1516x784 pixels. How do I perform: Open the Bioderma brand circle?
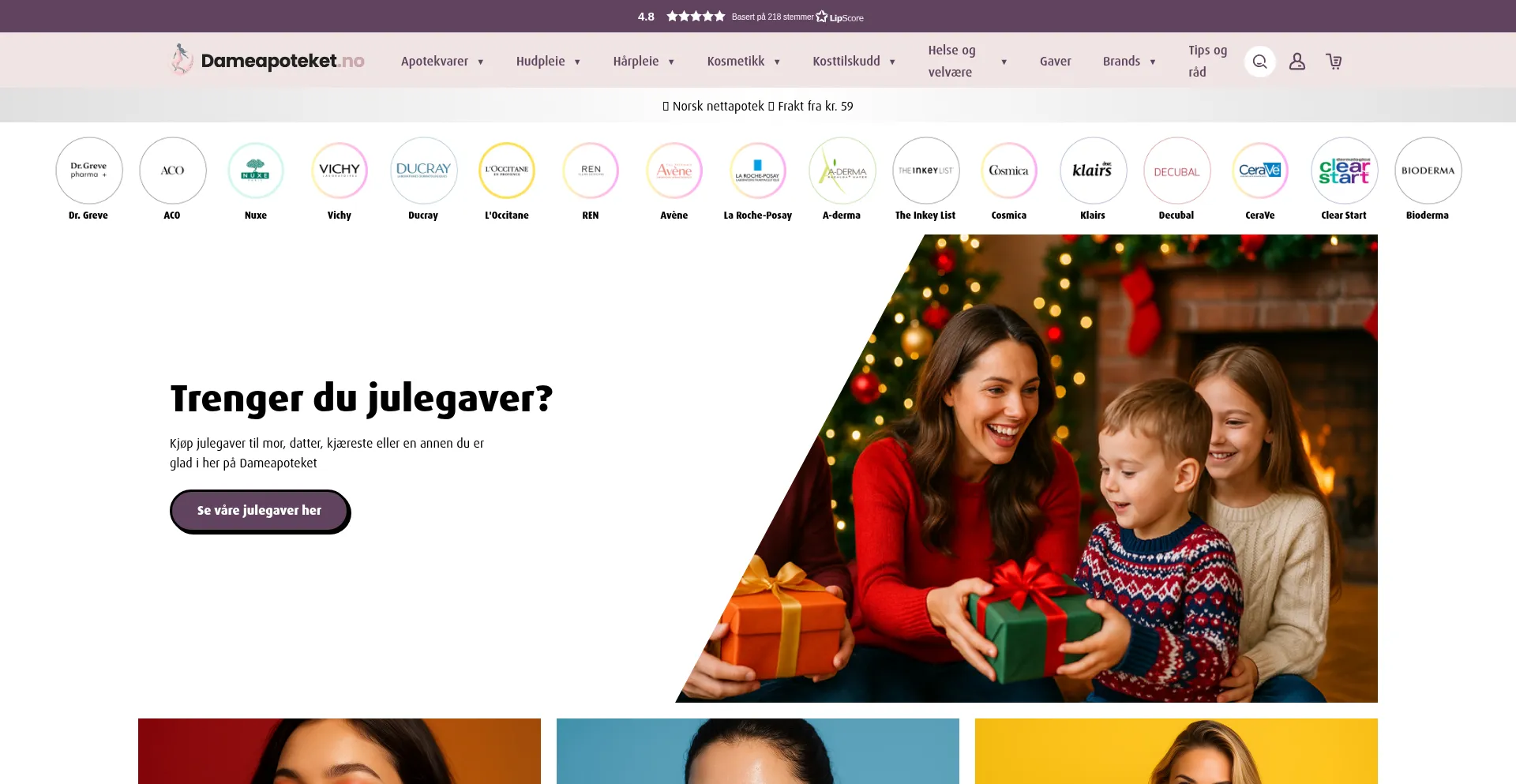pyautogui.click(x=1428, y=171)
